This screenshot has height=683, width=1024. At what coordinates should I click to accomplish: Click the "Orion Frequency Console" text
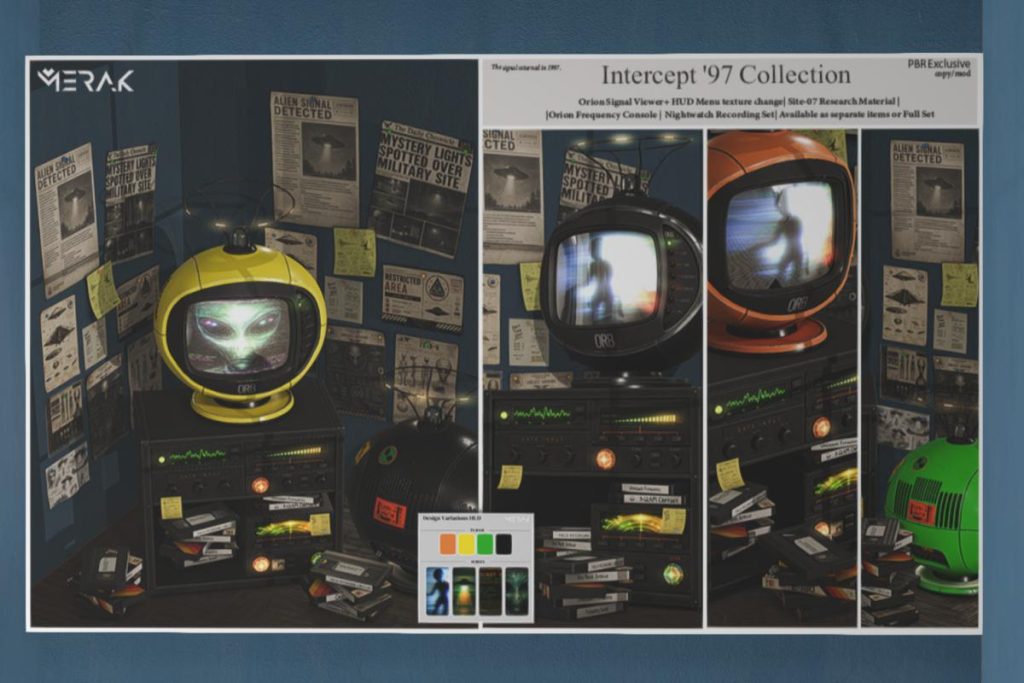tap(602, 115)
